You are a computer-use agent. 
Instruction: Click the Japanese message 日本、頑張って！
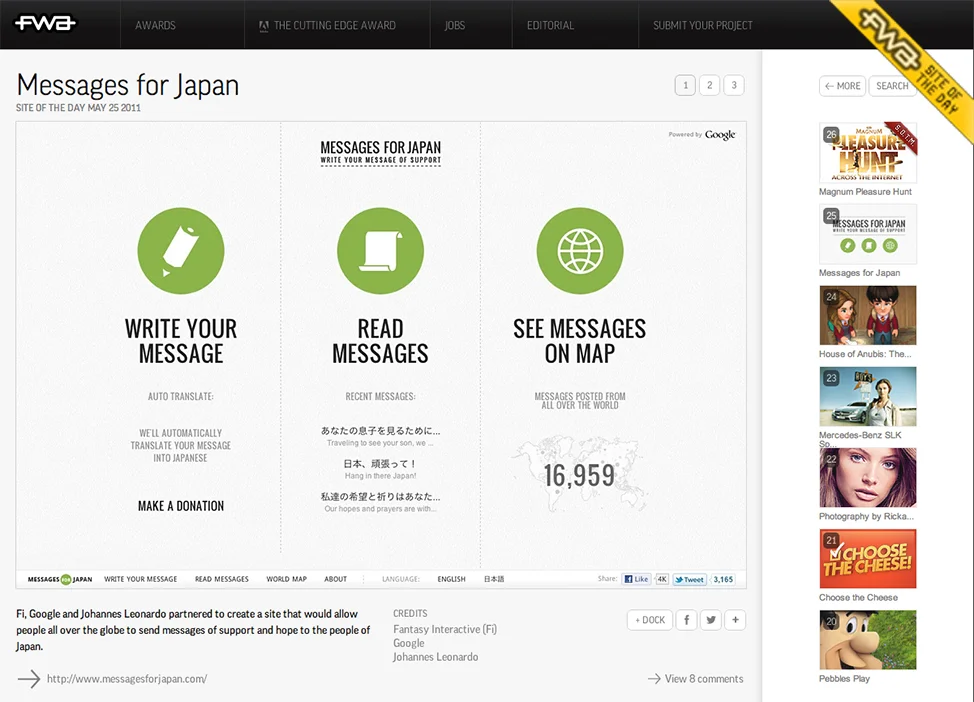tap(380, 464)
